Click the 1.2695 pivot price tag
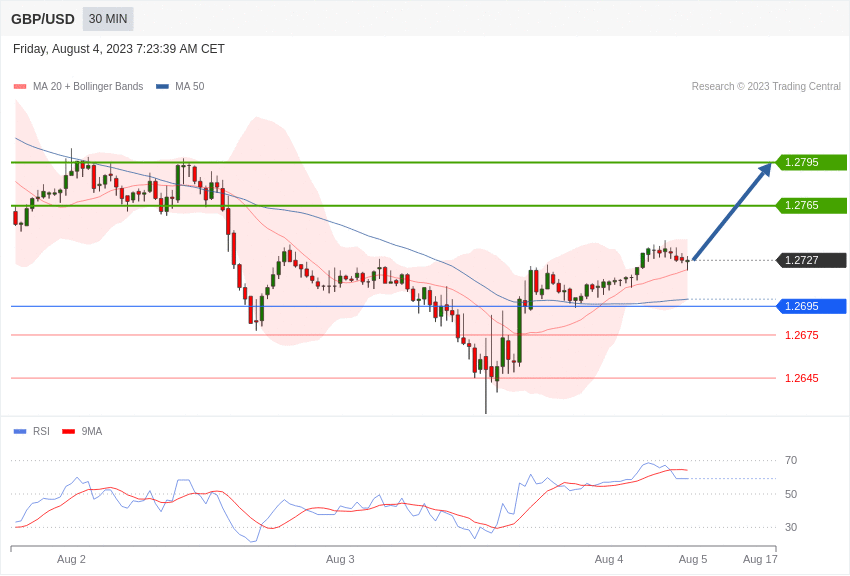The image size is (850, 576). pyautogui.click(x=811, y=306)
